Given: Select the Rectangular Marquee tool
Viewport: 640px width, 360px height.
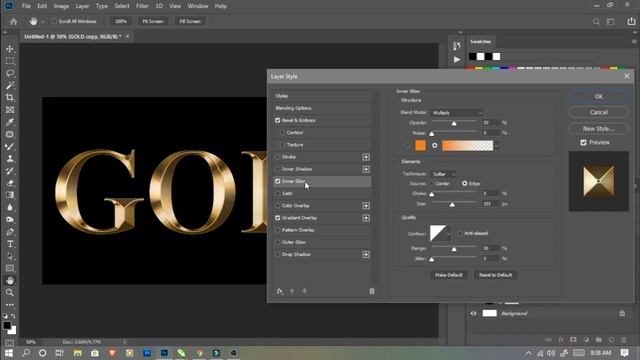Looking at the screenshot, I should pyautogui.click(x=10, y=61).
